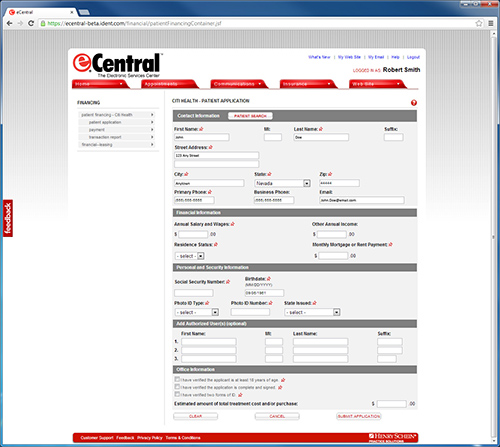The width and height of the screenshot is (500, 447).
Task: Click the Terms & Conditions footer link
Action: pos(183,438)
